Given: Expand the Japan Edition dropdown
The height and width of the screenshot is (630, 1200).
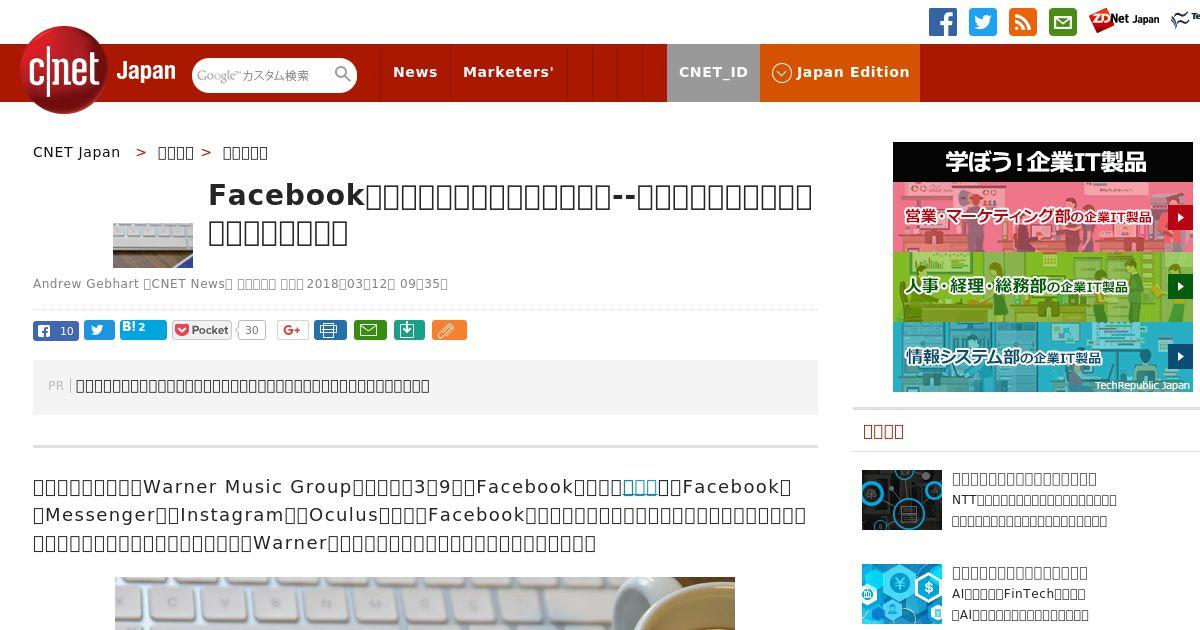Looking at the screenshot, I should (840, 72).
